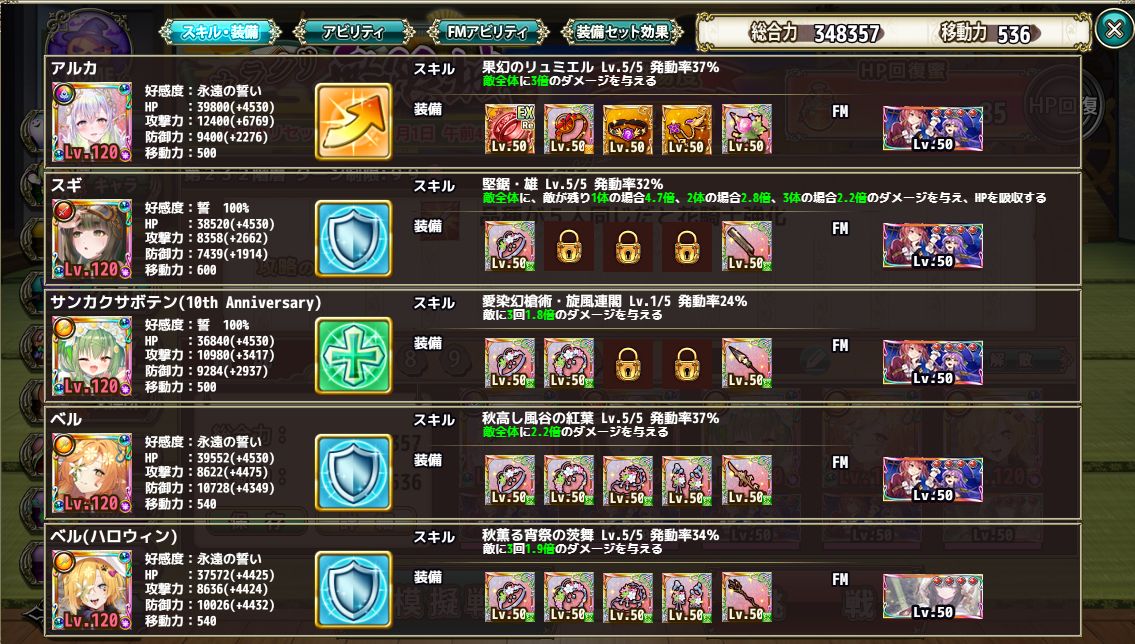Click アルカ's pink flower equipment icon
This screenshot has height=644, width=1135.
pyautogui.click(x=746, y=129)
